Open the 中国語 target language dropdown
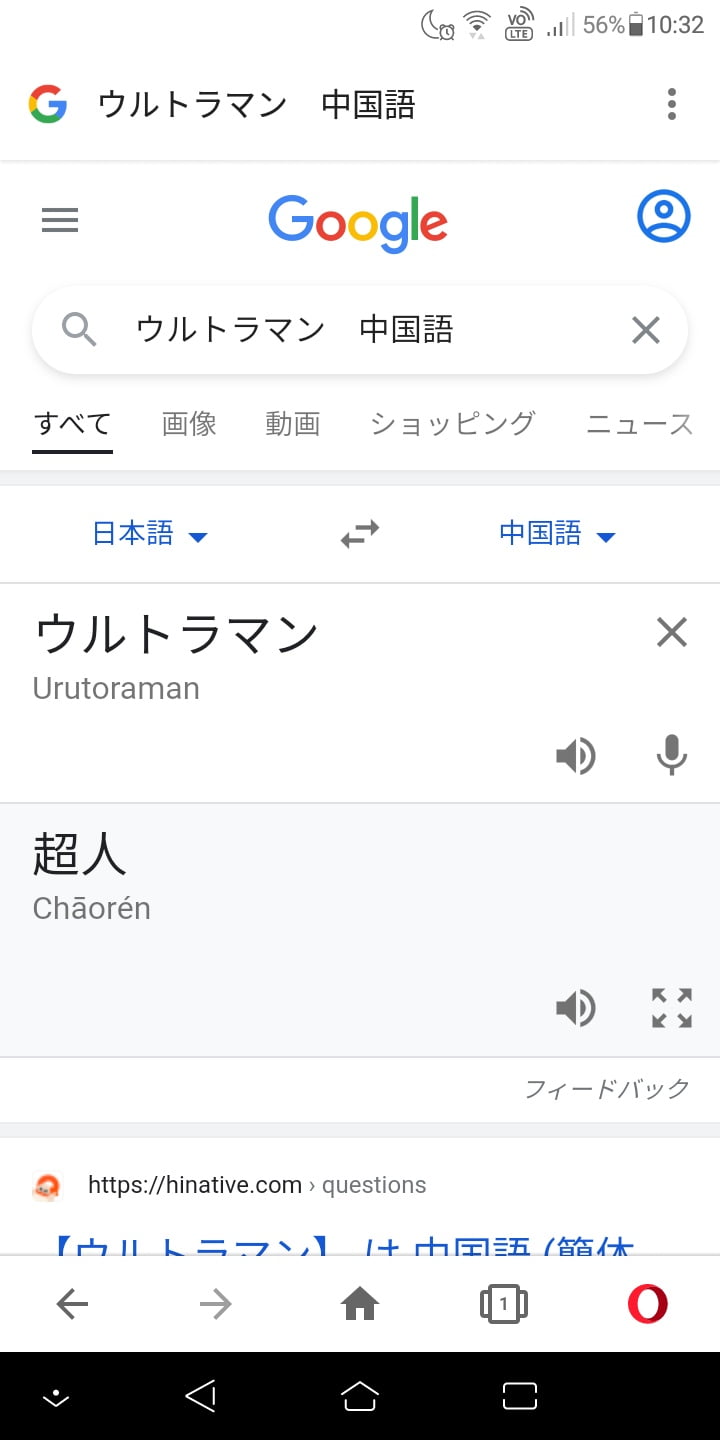The image size is (720, 1440). coord(556,534)
